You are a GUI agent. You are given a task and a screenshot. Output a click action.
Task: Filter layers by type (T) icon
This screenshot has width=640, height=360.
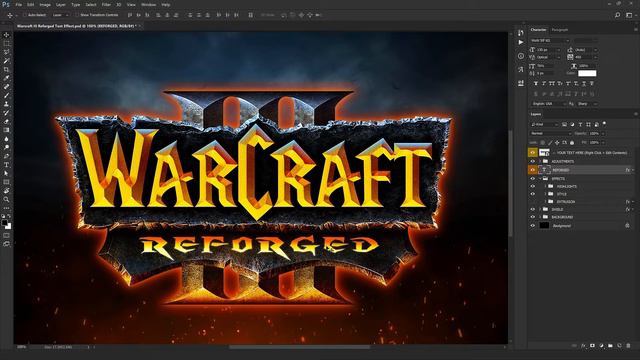click(x=580, y=124)
